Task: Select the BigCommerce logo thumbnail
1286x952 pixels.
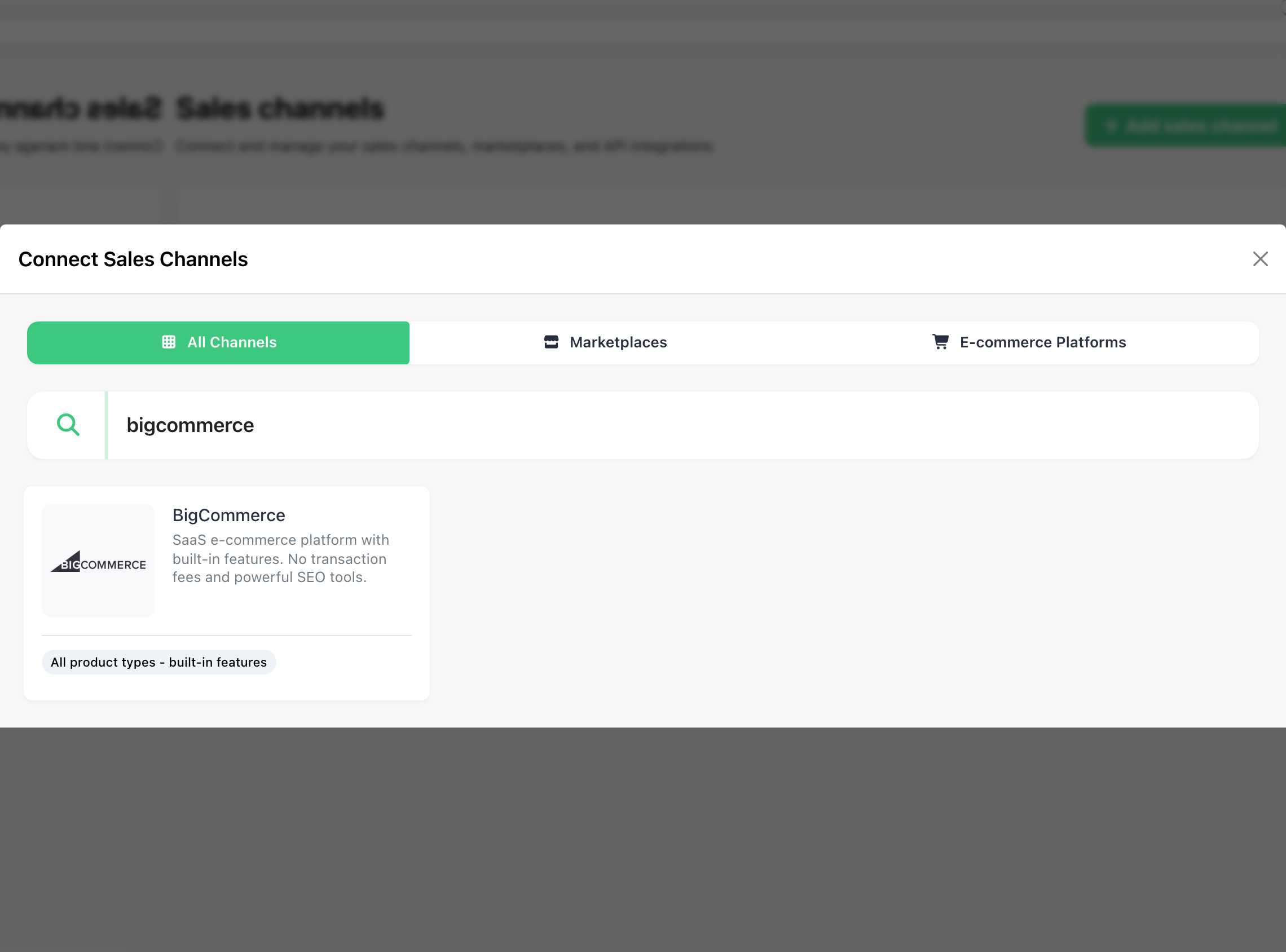Action: [x=98, y=561]
